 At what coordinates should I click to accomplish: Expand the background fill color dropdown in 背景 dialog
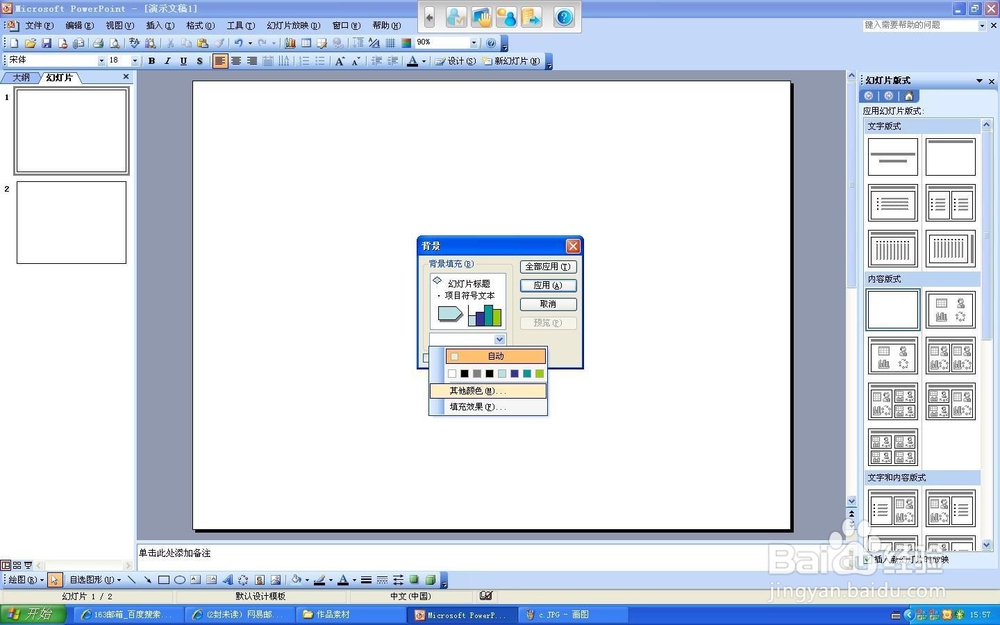[499, 339]
